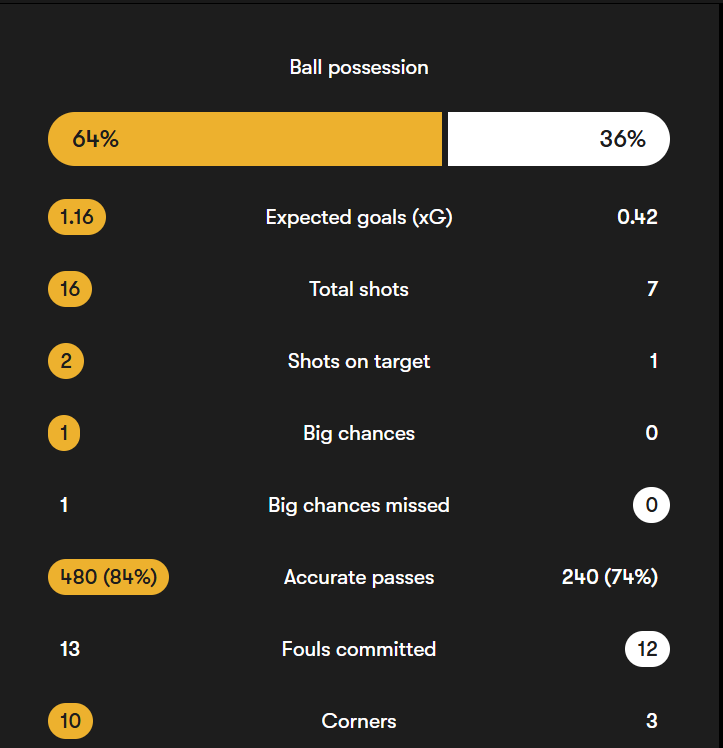723x748 pixels.
Task: Select the Big chances missed label
Action: [x=359, y=505]
